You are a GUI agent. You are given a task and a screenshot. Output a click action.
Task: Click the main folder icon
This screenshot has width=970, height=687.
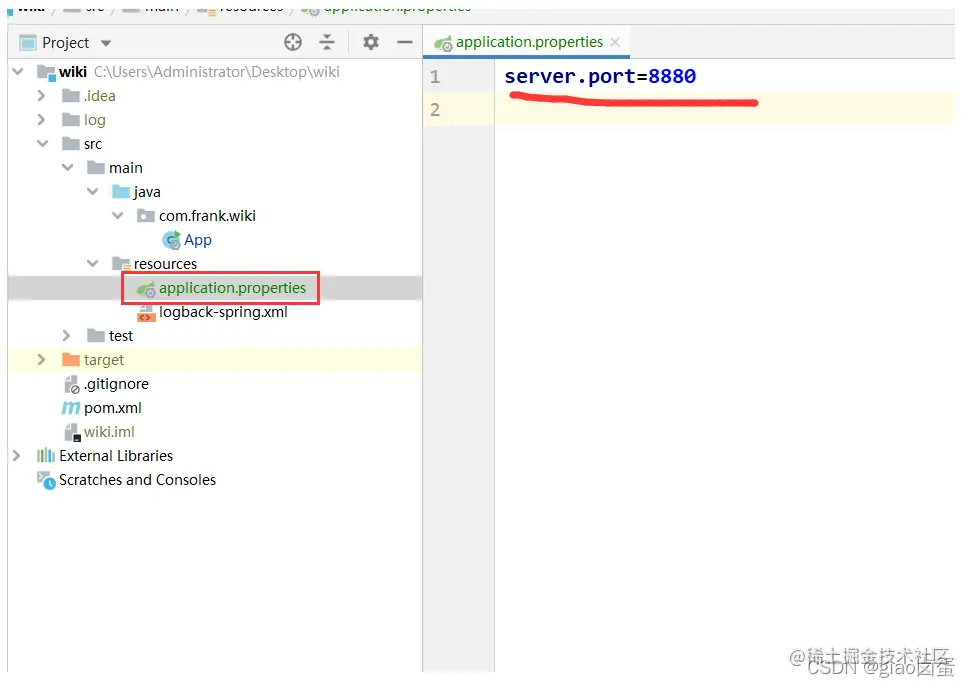96,167
